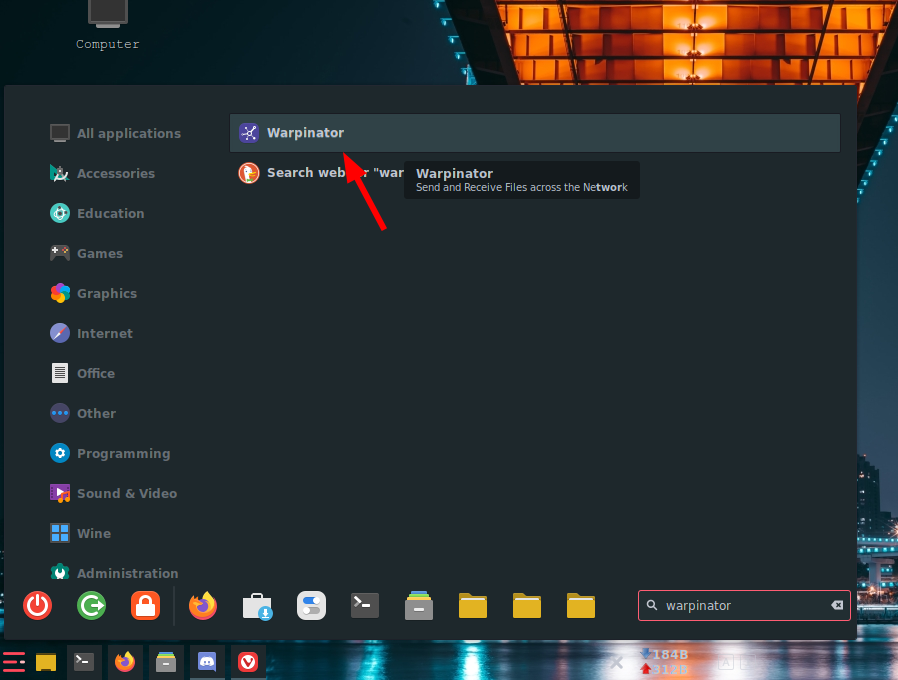Viewport: 898px width, 680px height.
Task: Click the Wine category icon
Action: click(x=60, y=533)
